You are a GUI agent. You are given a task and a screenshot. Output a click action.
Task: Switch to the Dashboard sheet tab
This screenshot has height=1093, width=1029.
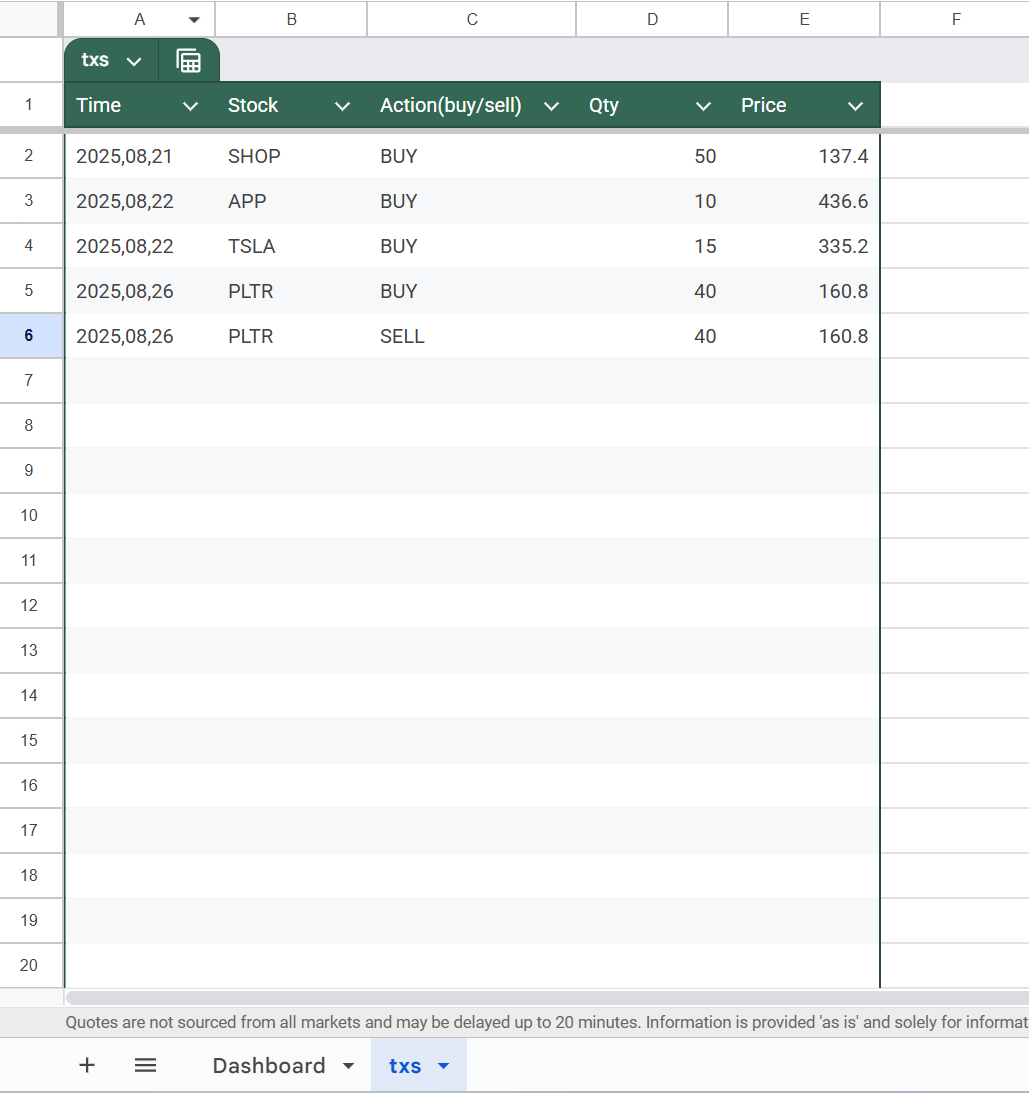click(268, 1065)
